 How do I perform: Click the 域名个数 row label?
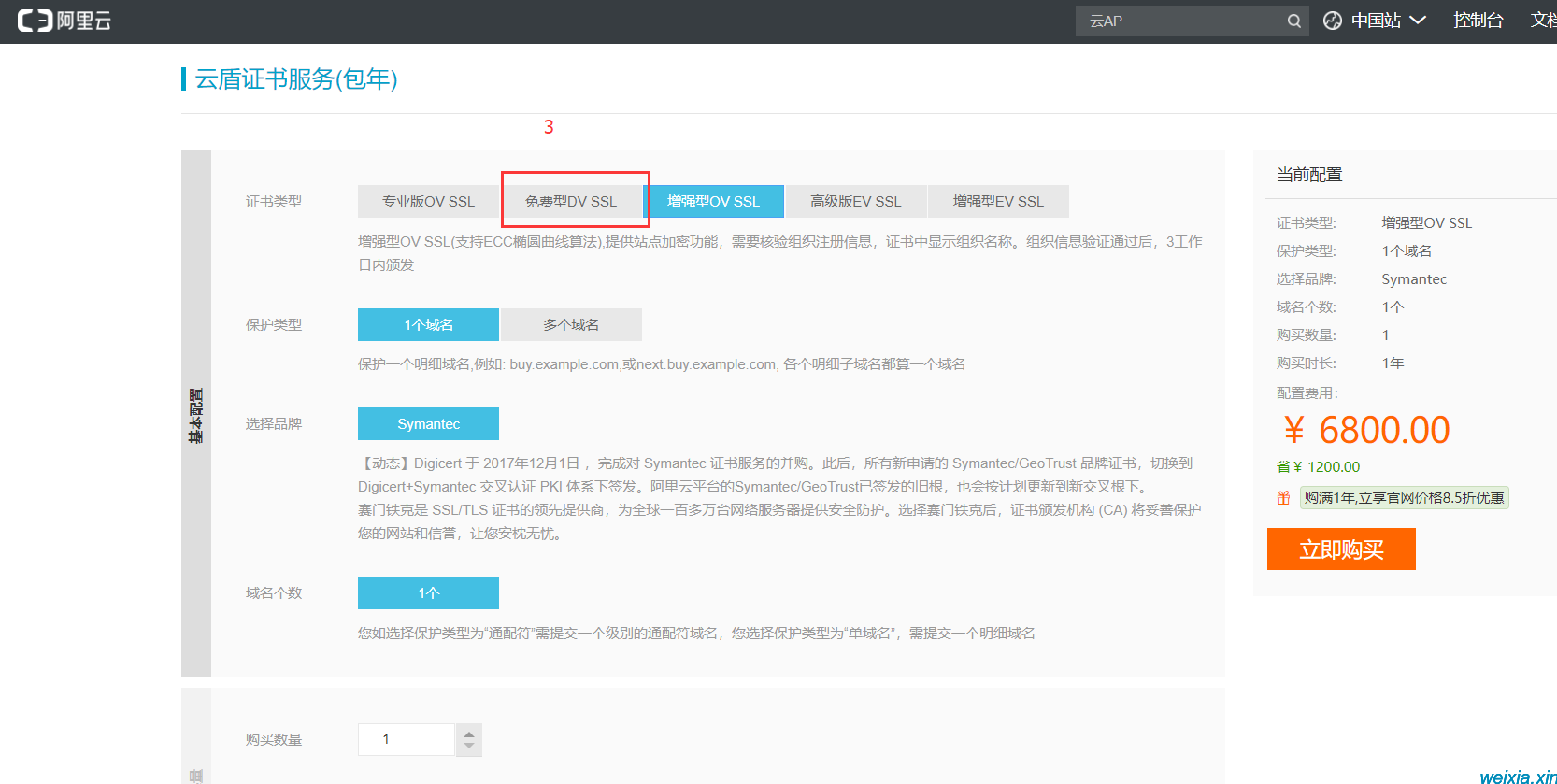pos(274,592)
